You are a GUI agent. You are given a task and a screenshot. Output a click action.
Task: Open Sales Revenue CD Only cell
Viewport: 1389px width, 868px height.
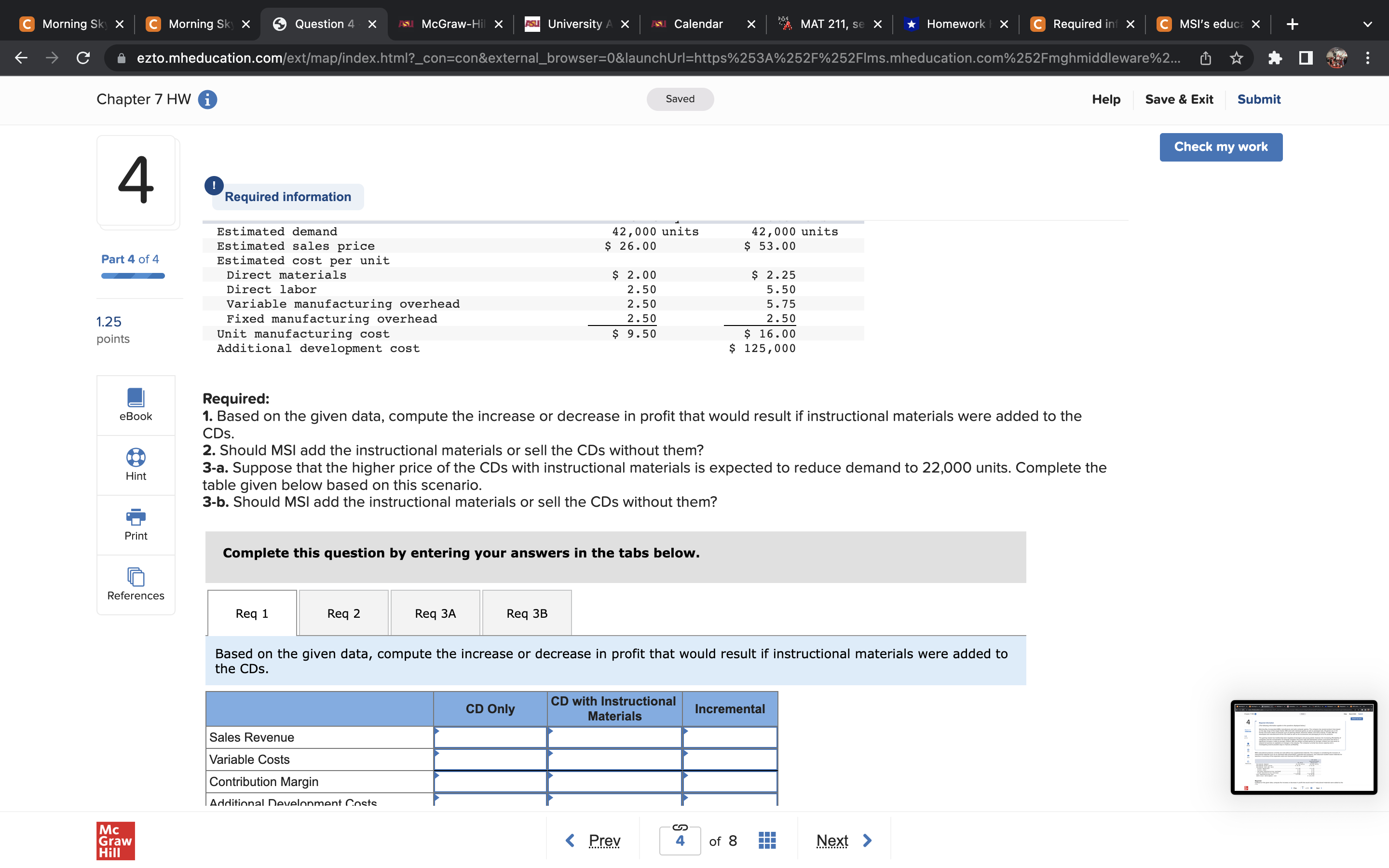pos(490,737)
